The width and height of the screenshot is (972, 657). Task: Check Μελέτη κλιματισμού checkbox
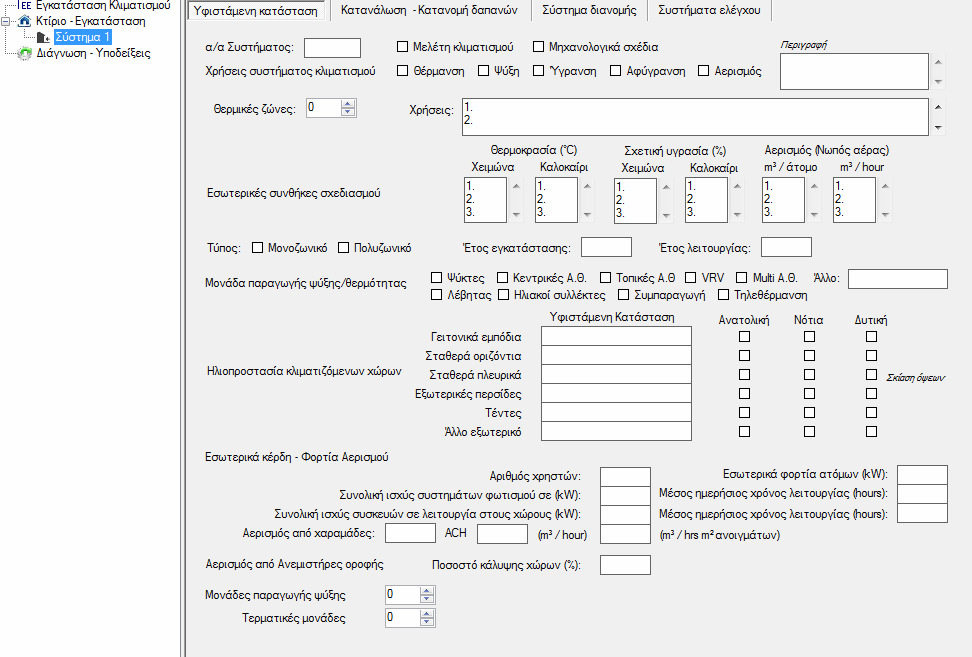402,46
